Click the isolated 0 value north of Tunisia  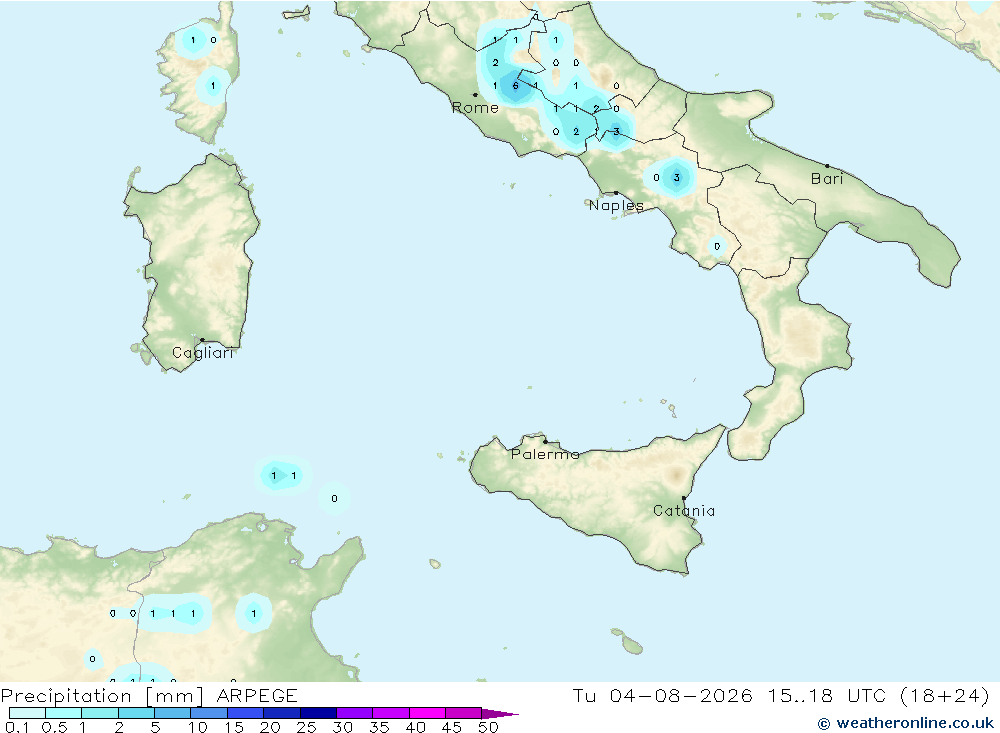[x=334, y=499]
